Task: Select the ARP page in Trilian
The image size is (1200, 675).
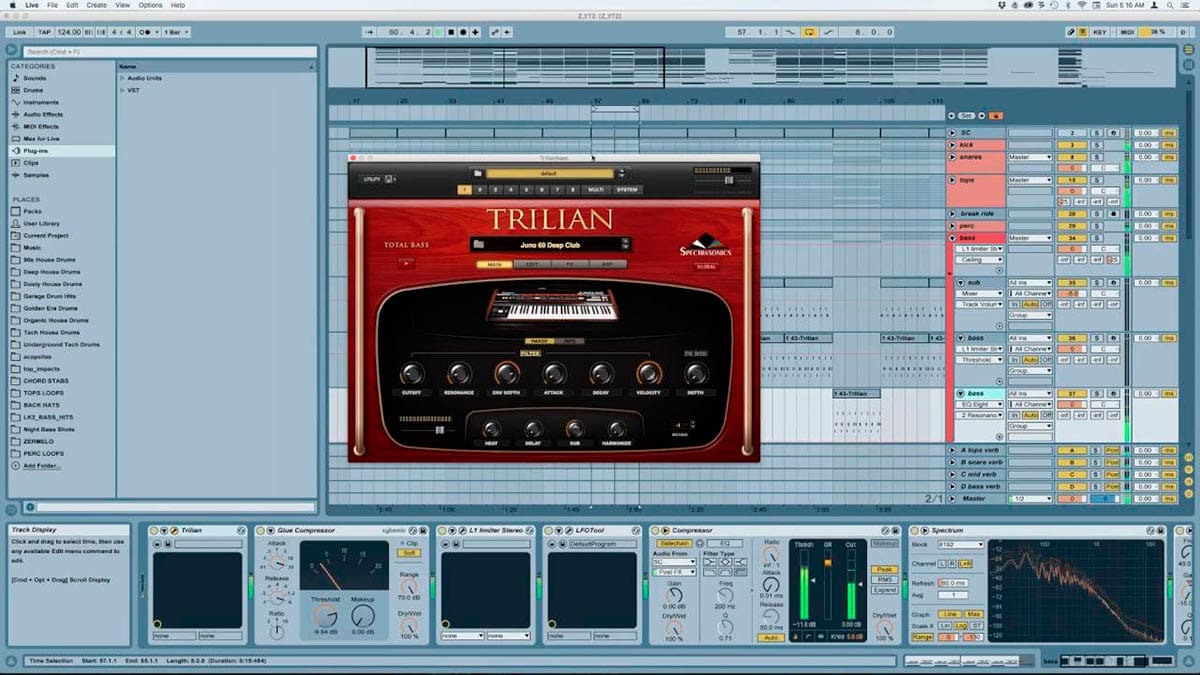Action: coord(607,264)
